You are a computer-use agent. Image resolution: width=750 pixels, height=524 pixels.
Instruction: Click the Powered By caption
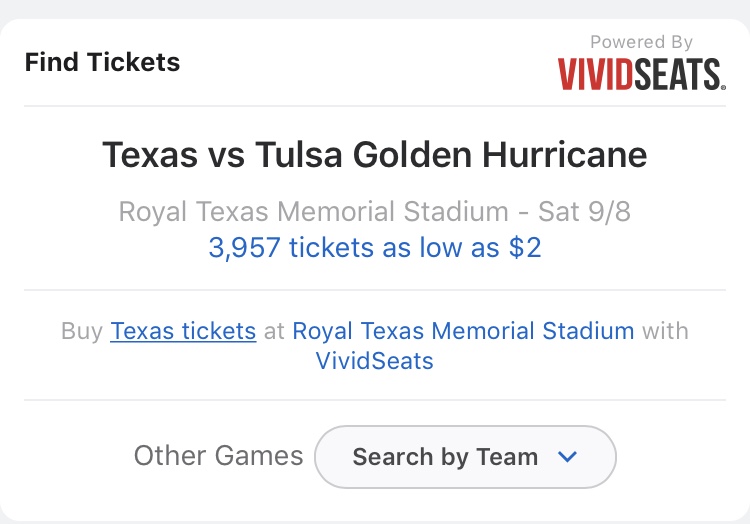[641, 42]
